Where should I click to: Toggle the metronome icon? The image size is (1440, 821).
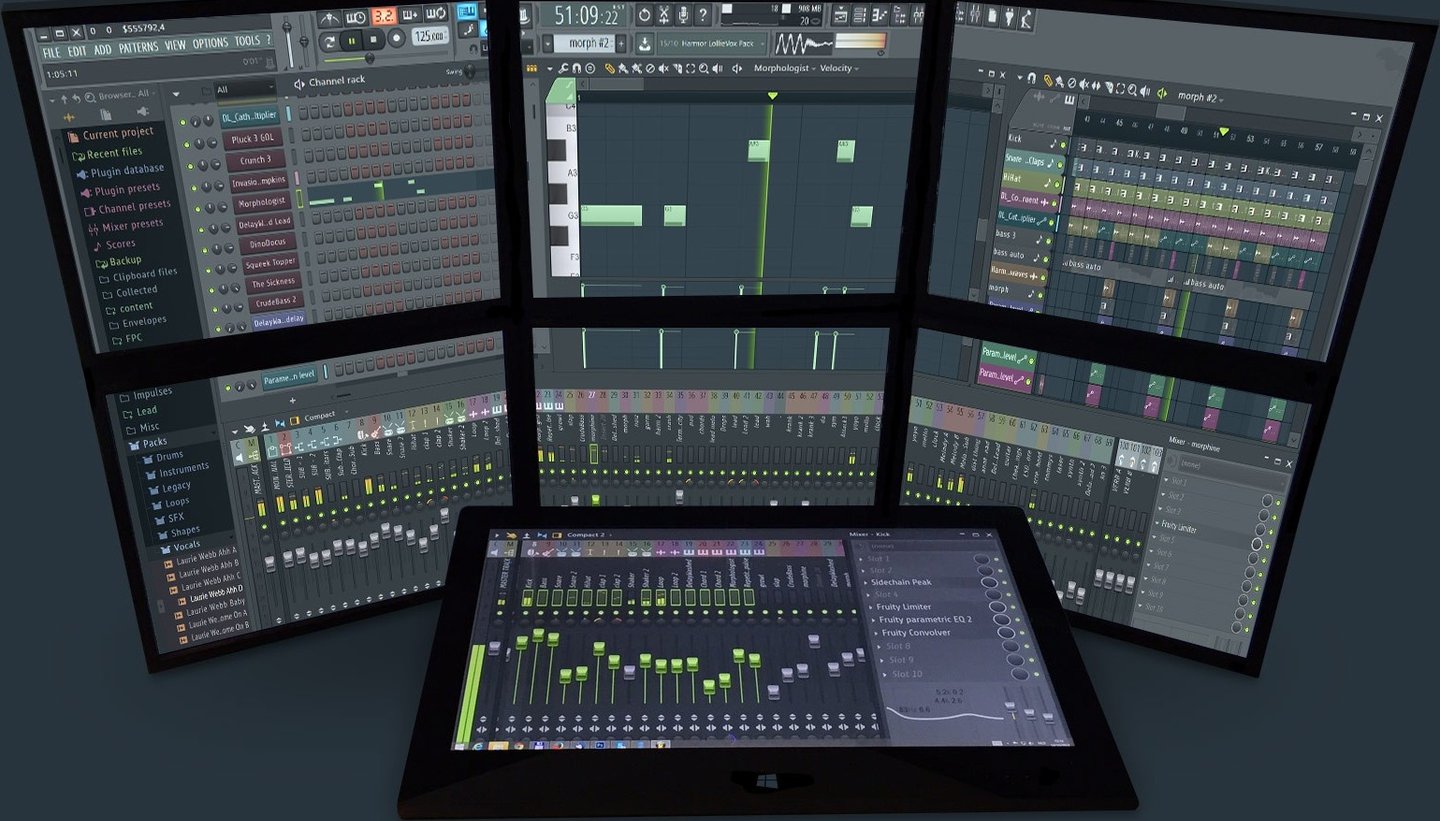pyautogui.click(x=331, y=18)
